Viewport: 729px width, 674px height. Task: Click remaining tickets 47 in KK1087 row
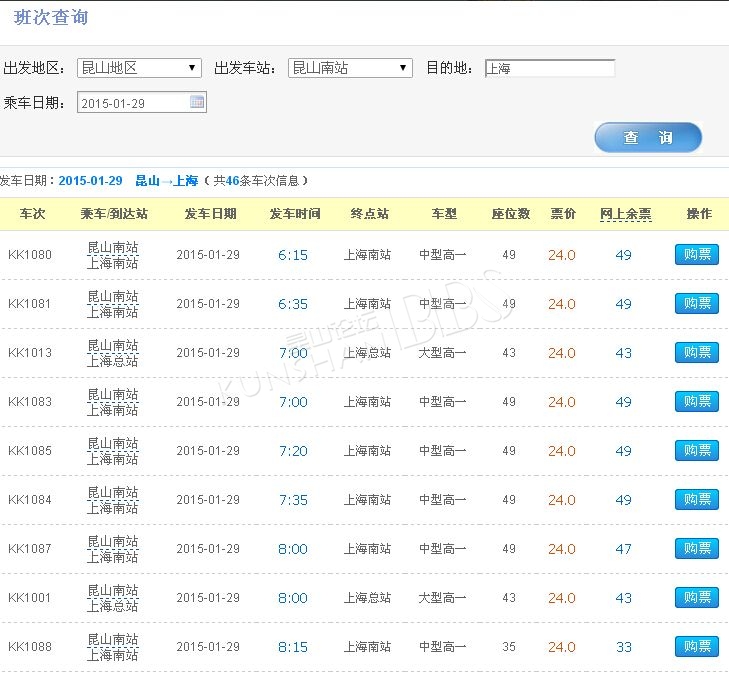pos(623,549)
